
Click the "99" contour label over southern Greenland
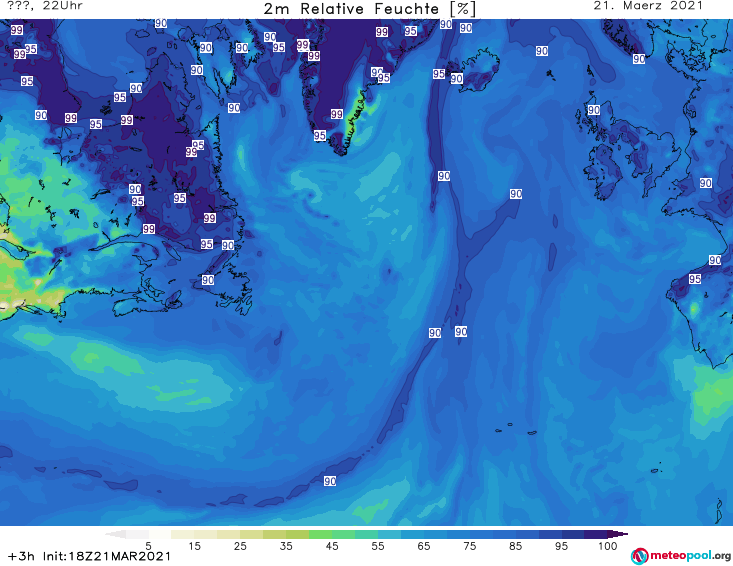pyautogui.click(x=337, y=114)
